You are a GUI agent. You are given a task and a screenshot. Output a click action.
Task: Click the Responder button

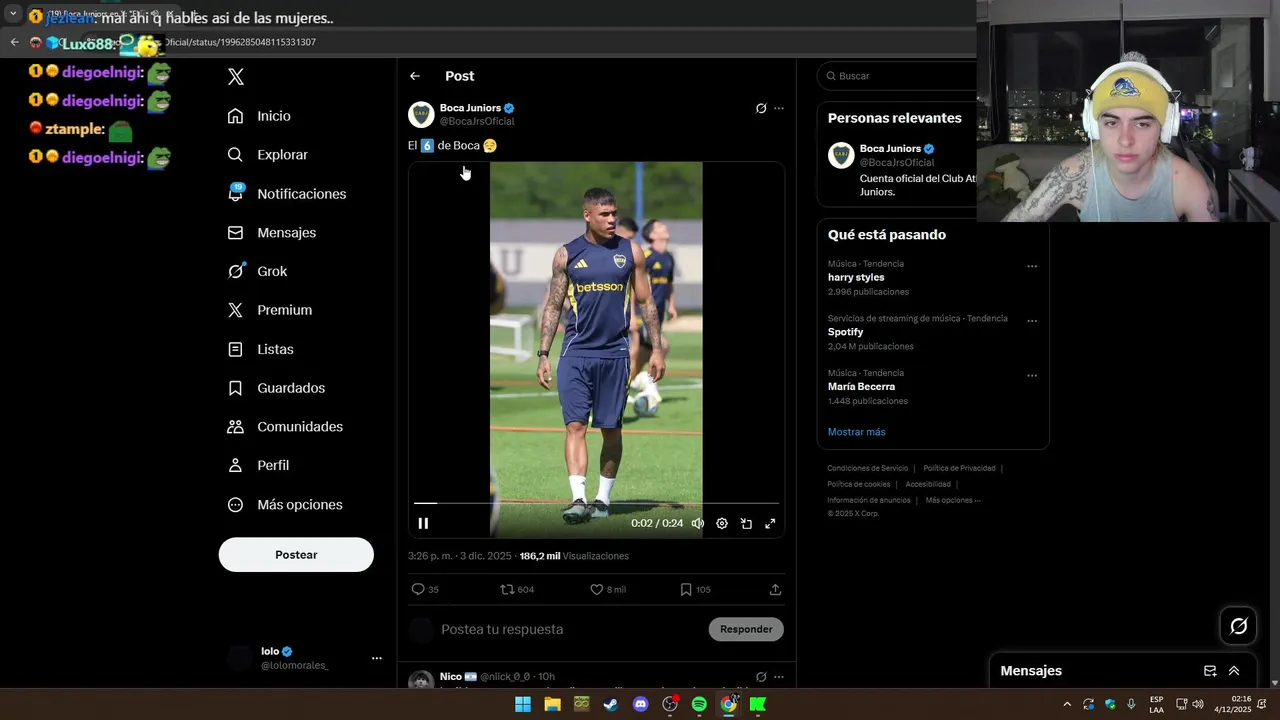coord(746,629)
